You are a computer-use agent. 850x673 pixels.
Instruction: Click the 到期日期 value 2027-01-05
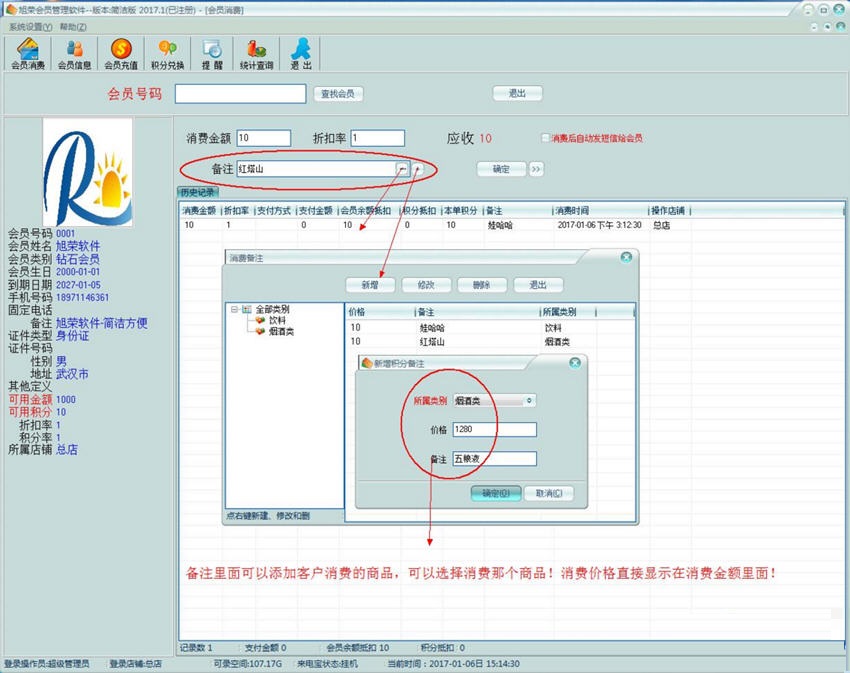pos(78,285)
